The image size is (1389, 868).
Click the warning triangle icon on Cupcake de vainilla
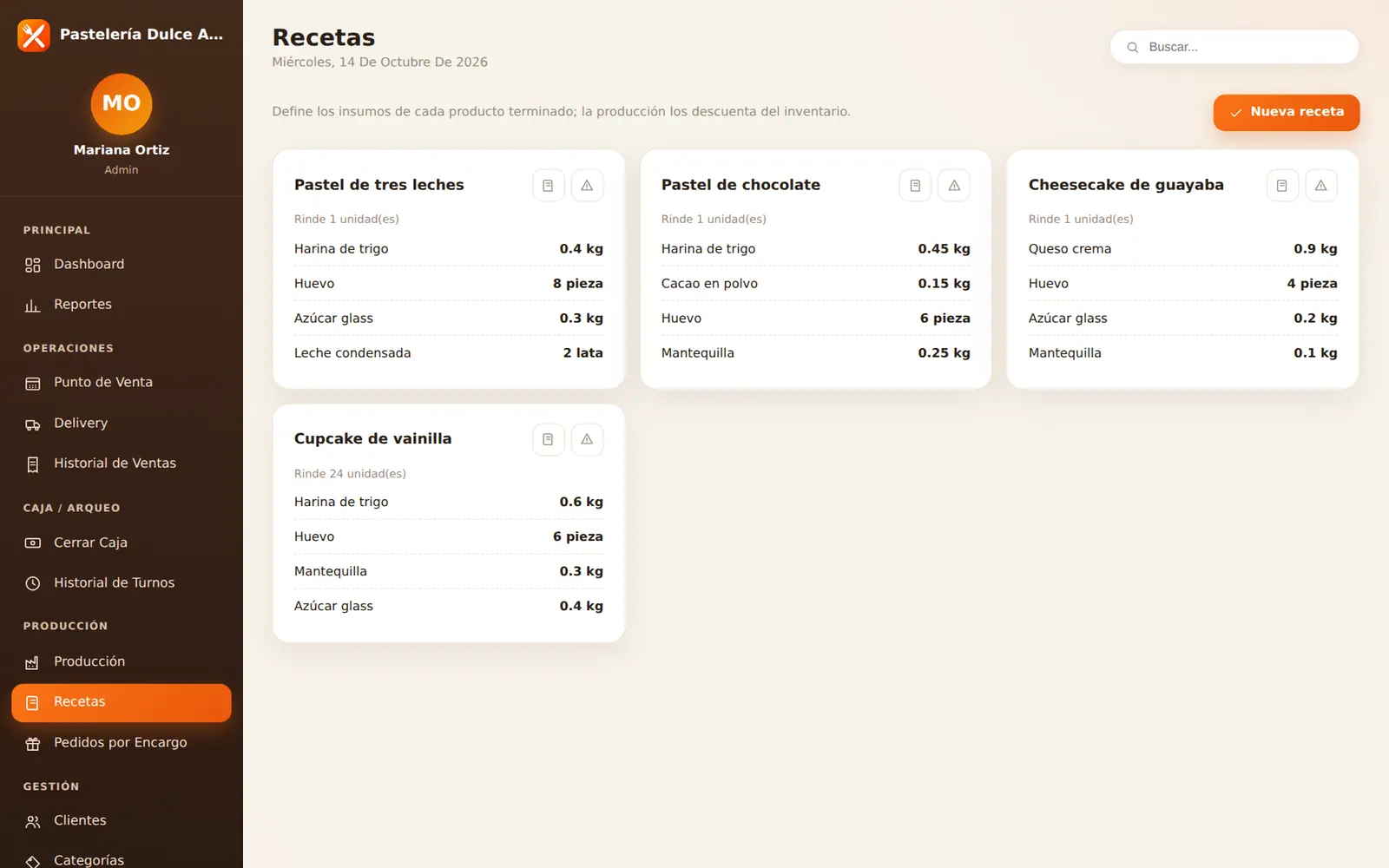point(587,439)
